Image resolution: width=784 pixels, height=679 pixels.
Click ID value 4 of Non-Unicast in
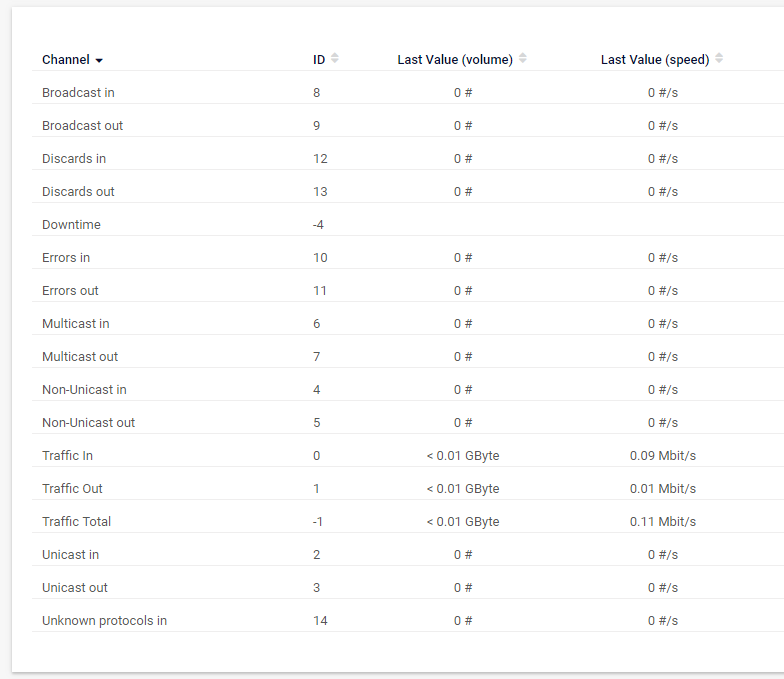point(317,390)
